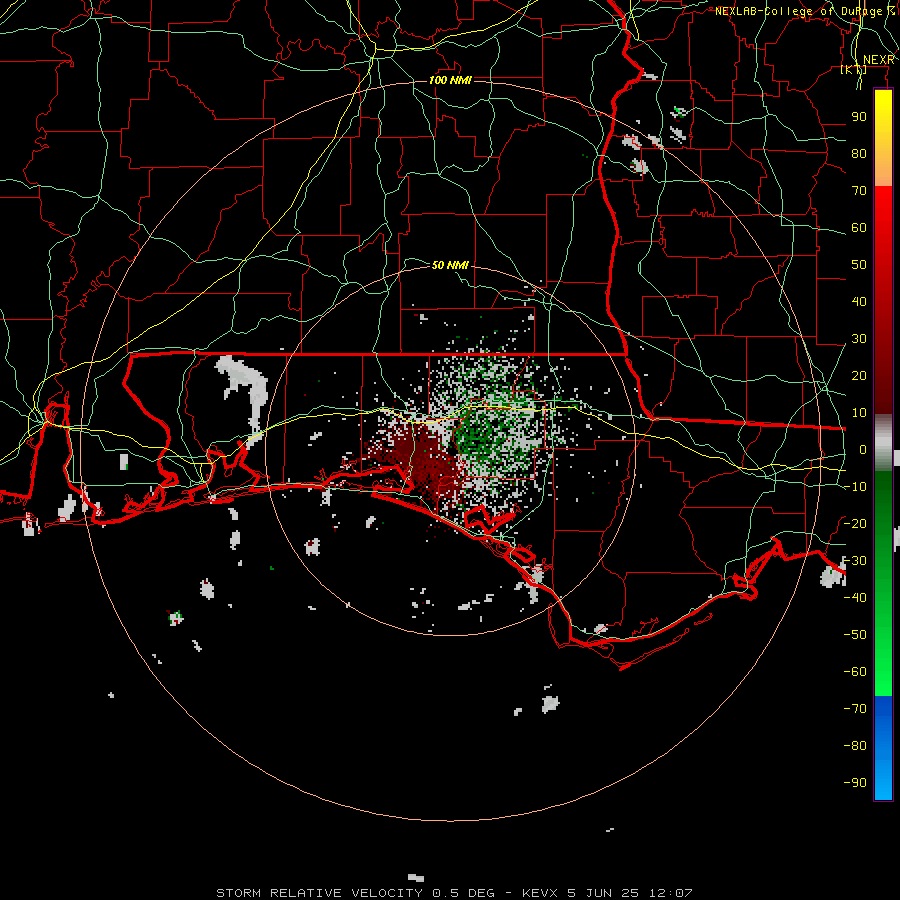Click the '0' label on velocity scale

click(x=862, y=449)
